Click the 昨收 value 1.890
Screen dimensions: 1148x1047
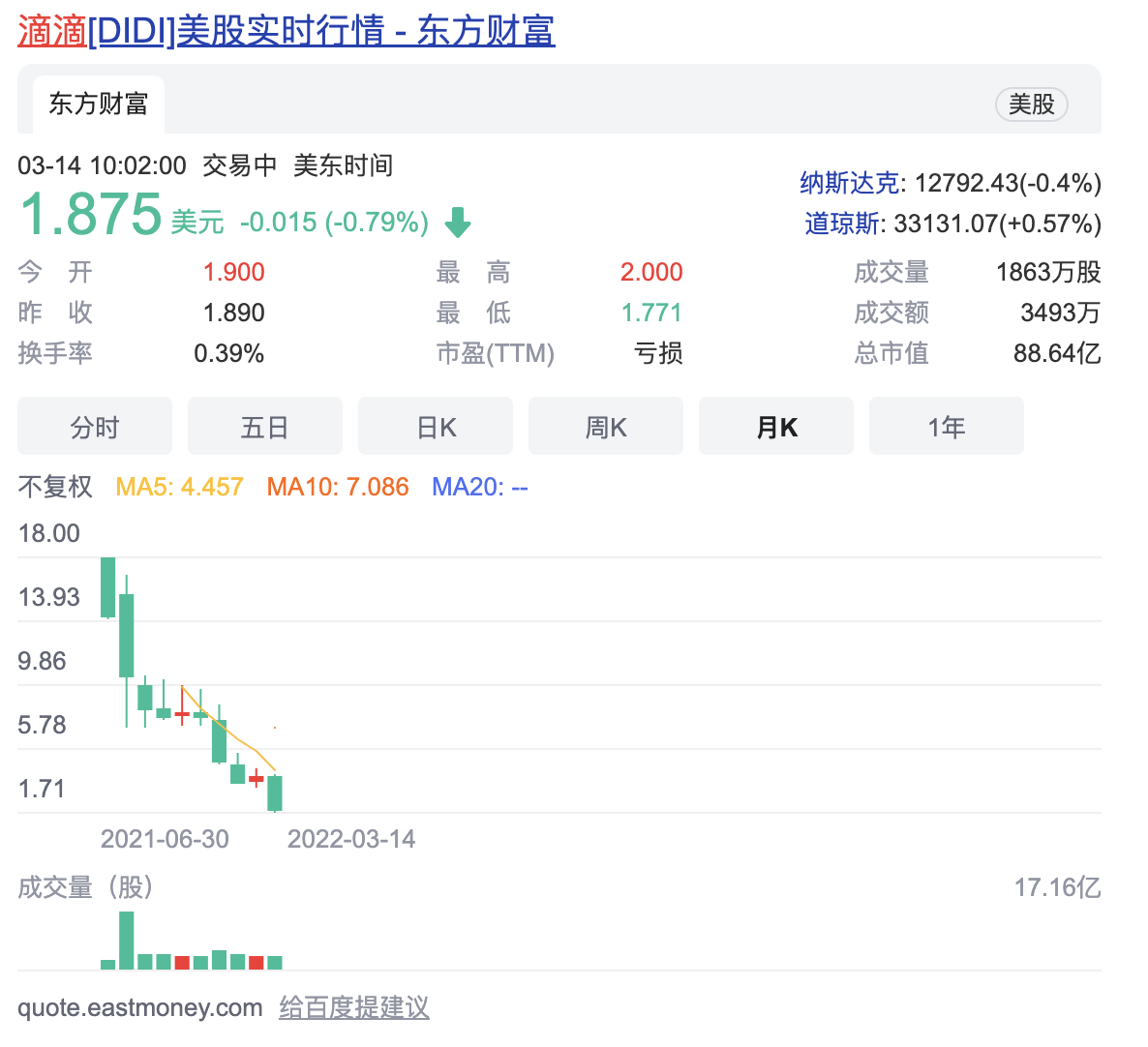click(x=233, y=314)
